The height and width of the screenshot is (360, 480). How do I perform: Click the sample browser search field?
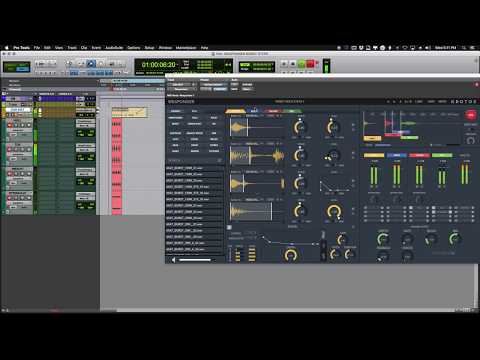194,160
